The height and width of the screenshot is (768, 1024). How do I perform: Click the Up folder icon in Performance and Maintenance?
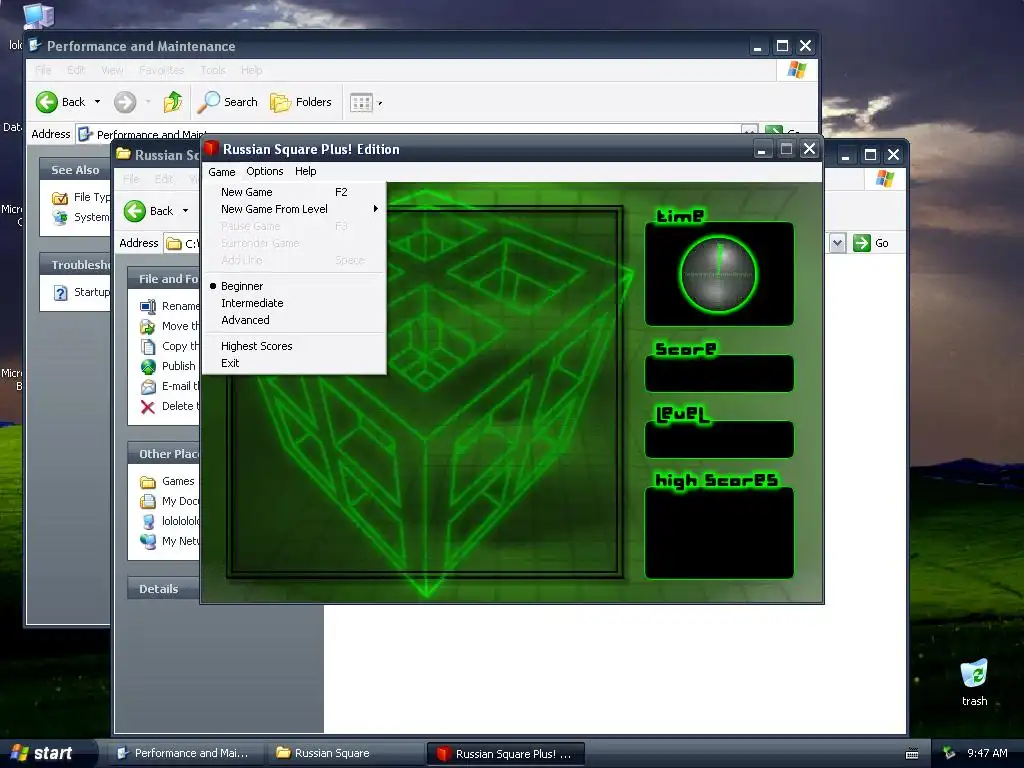pos(172,102)
